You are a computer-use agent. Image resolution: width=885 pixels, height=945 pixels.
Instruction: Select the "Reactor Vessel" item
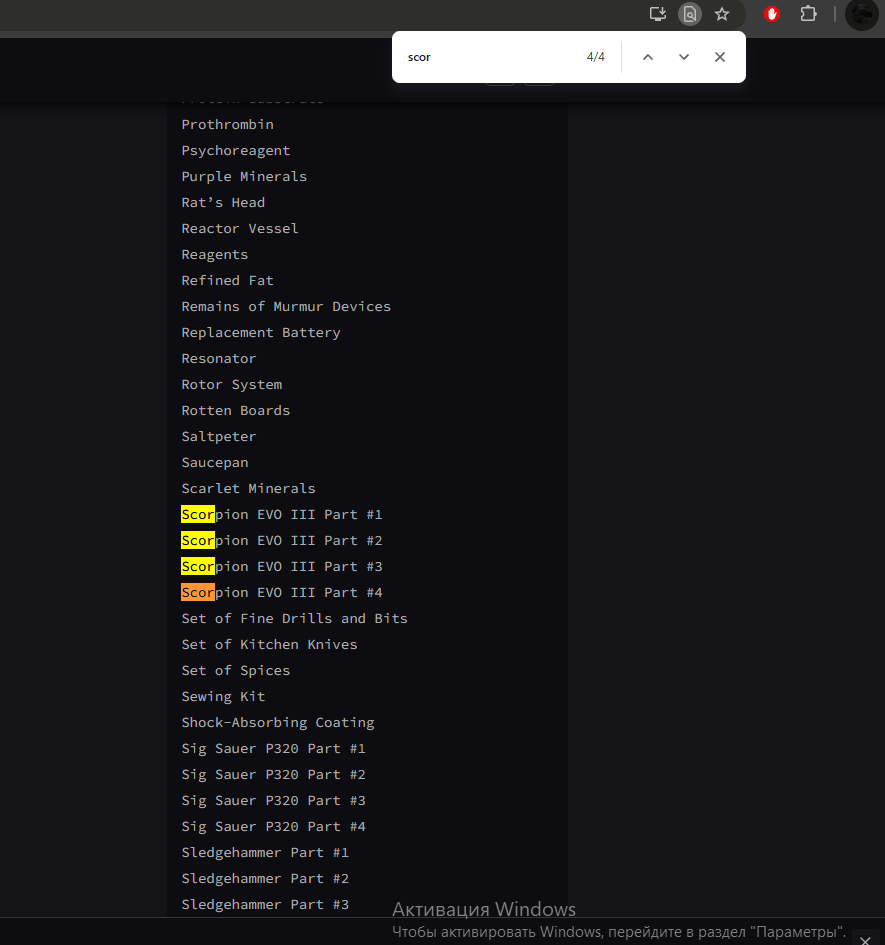[240, 228]
